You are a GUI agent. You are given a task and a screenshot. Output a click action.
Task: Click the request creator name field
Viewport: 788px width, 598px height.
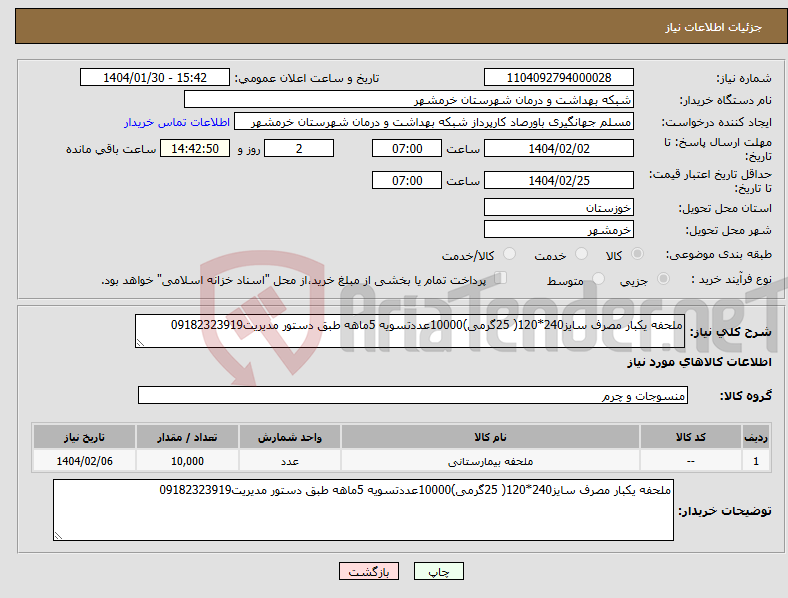(x=434, y=122)
